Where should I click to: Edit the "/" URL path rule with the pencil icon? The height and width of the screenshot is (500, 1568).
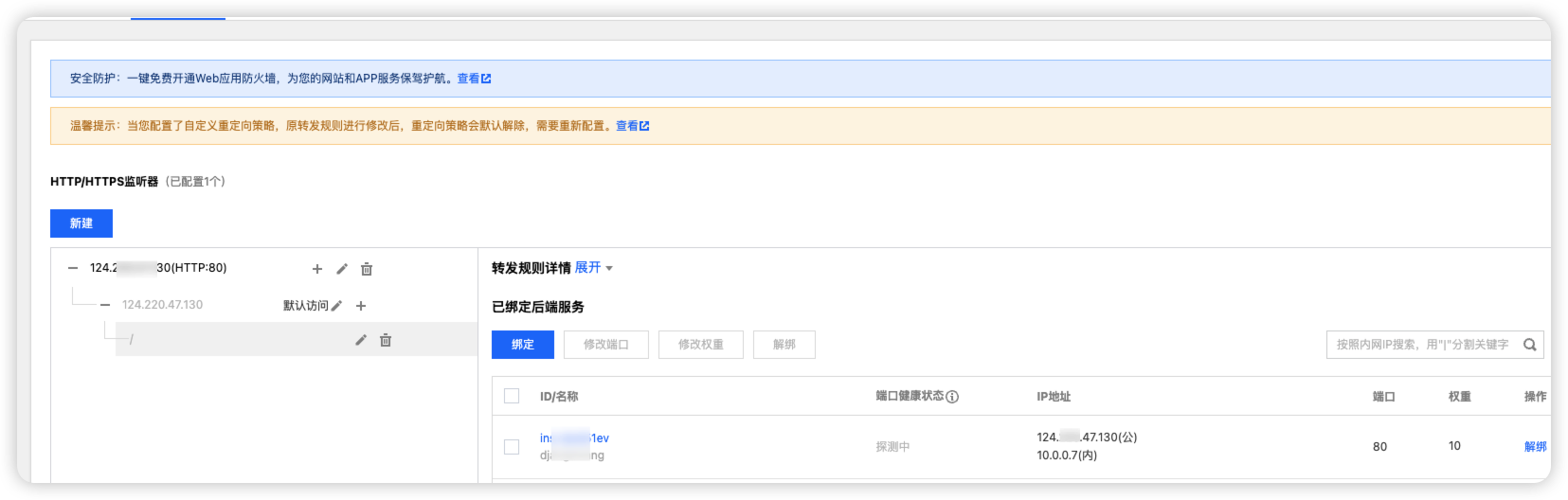(361, 340)
